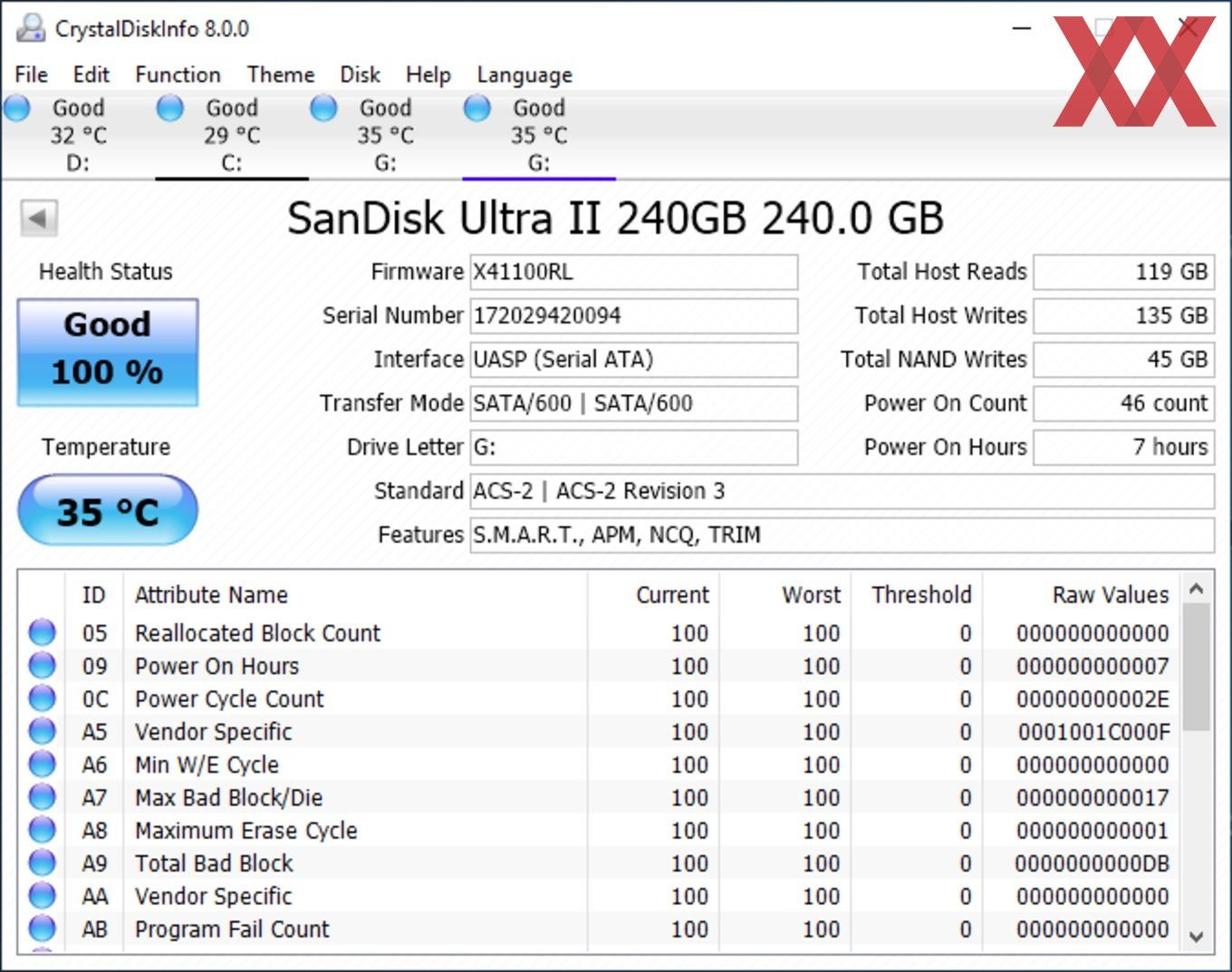Viewport: 1232px width, 972px height.
Task: Open the Edit menu
Action: coord(91,74)
